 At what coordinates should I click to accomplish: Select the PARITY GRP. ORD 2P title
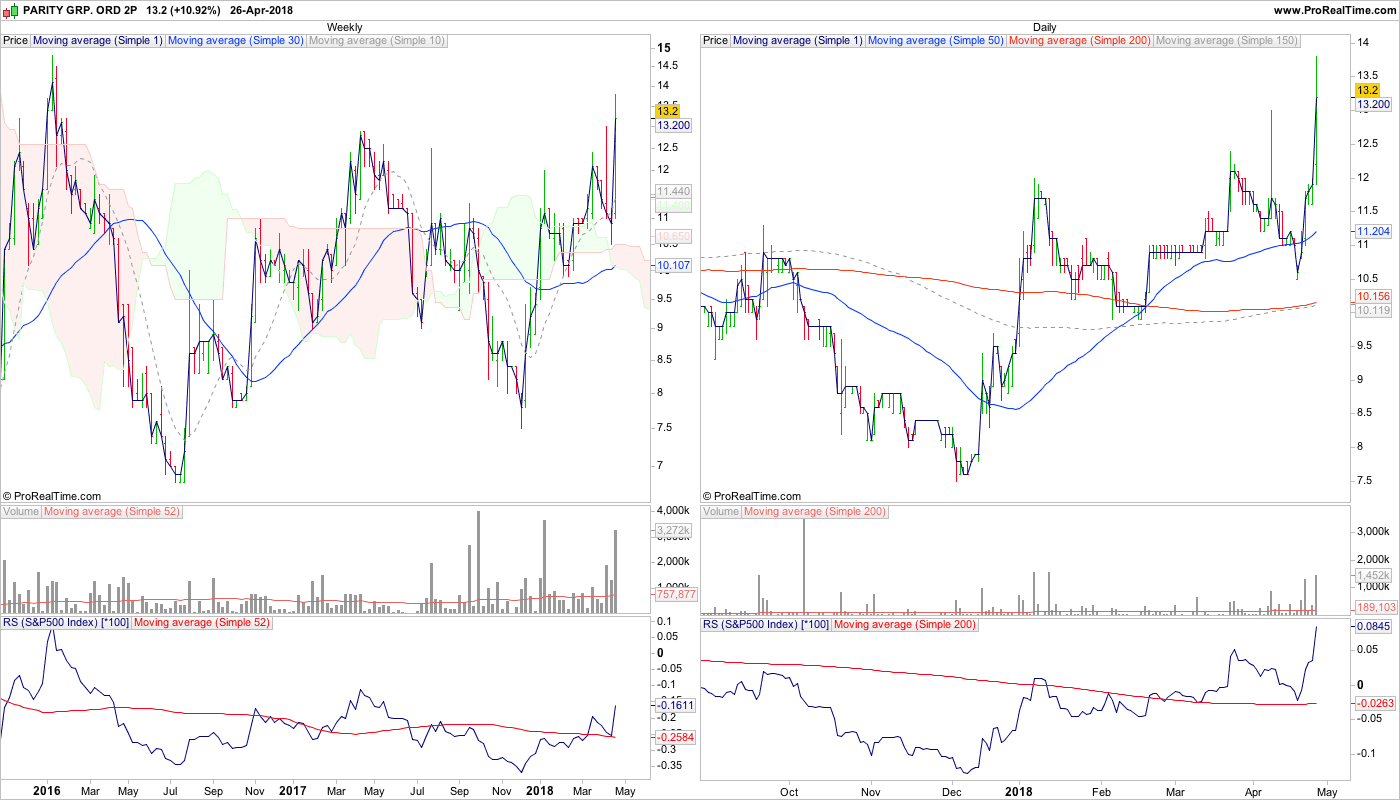80,10
